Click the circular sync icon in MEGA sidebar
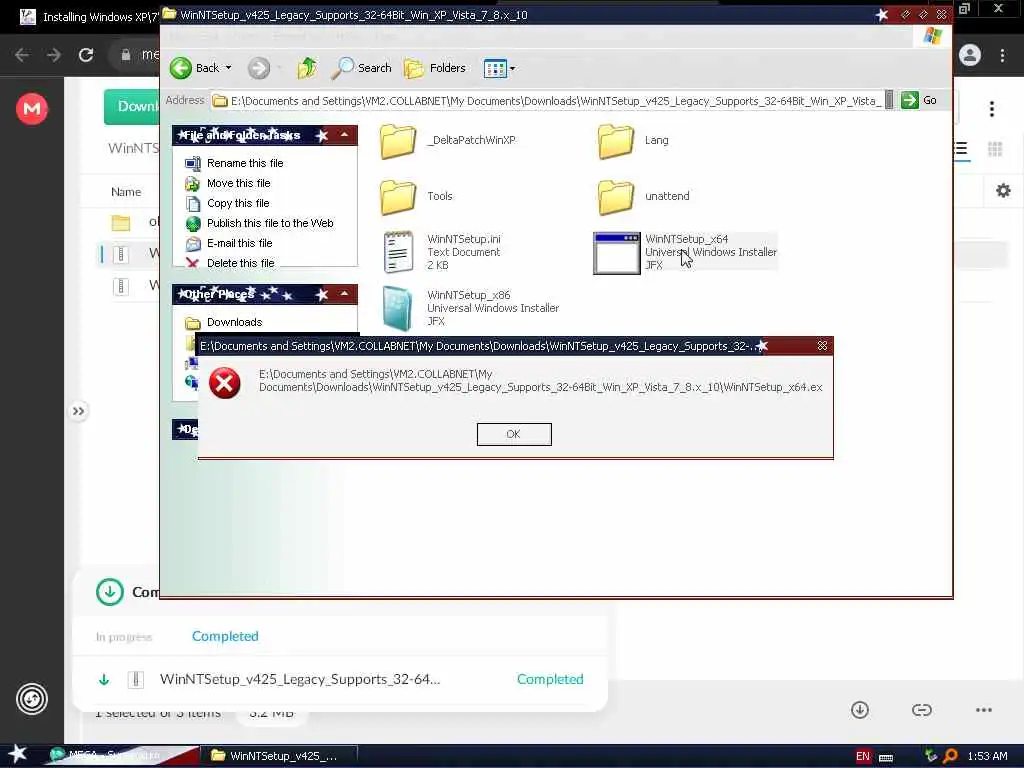1024x768 pixels. coord(32,699)
